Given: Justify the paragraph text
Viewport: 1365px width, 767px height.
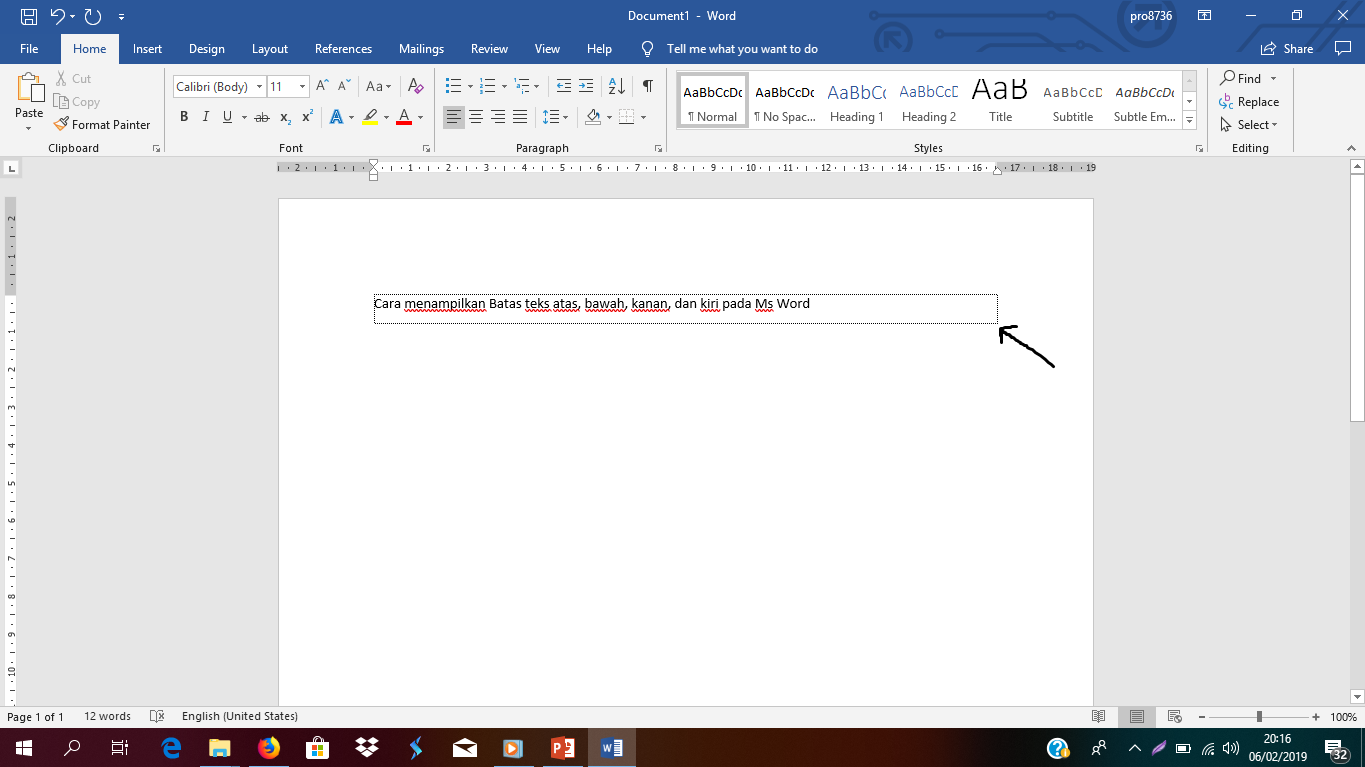Looking at the screenshot, I should [520, 117].
